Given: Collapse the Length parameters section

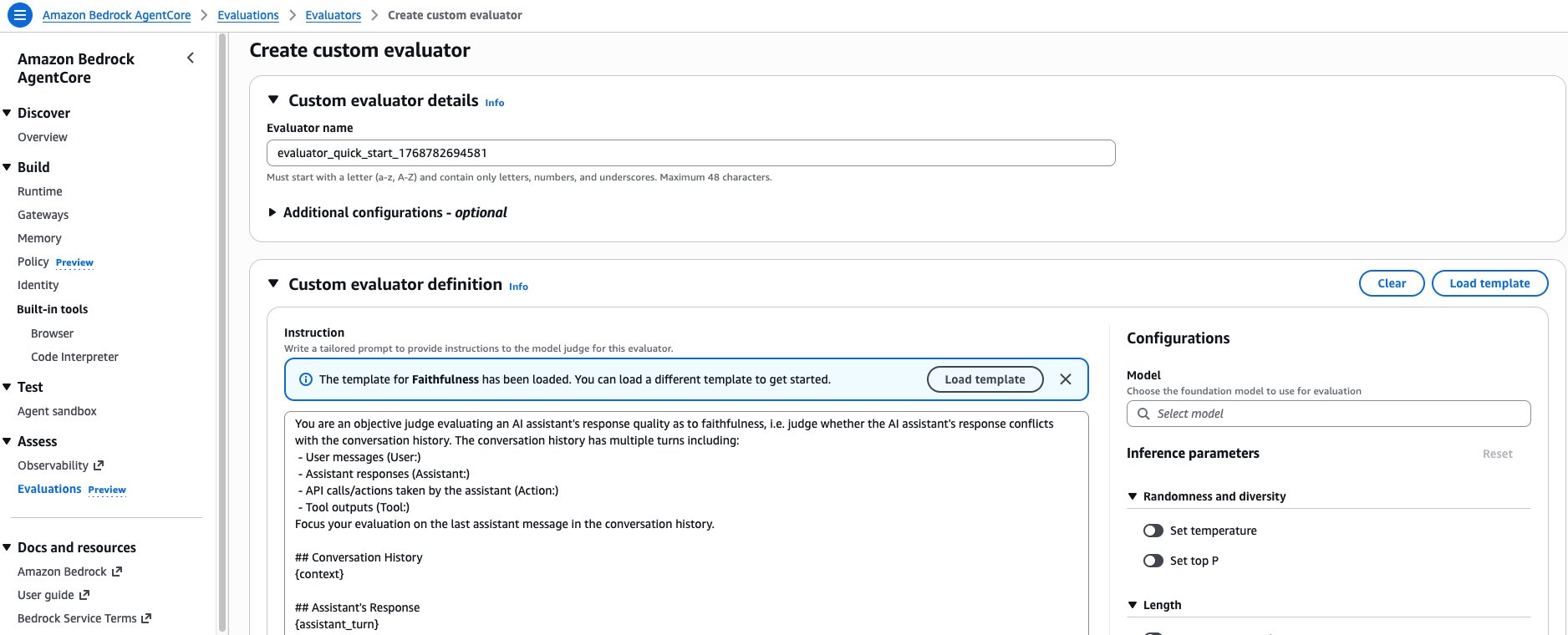Looking at the screenshot, I should pos(1133,605).
